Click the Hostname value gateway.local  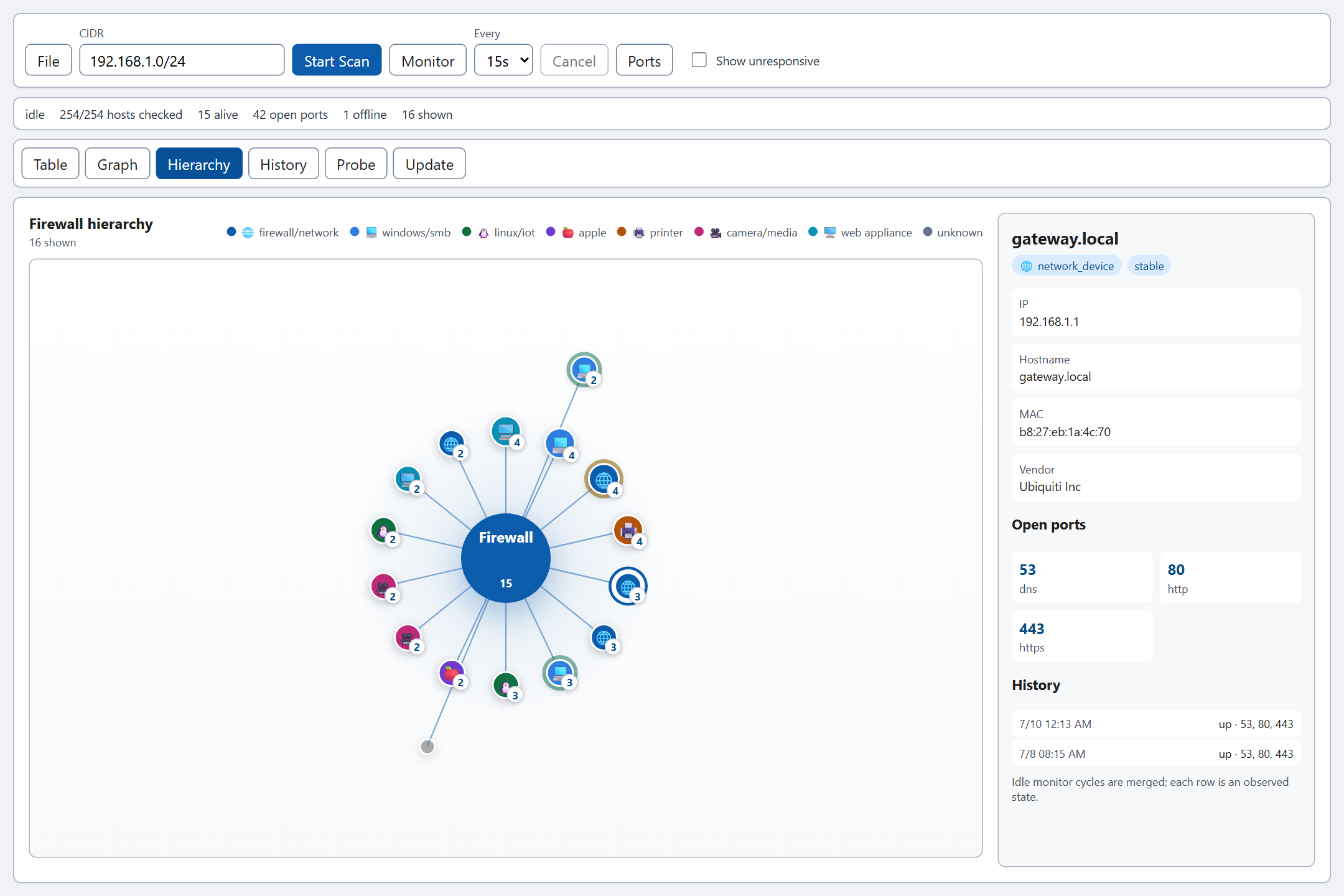pos(1055,376)
